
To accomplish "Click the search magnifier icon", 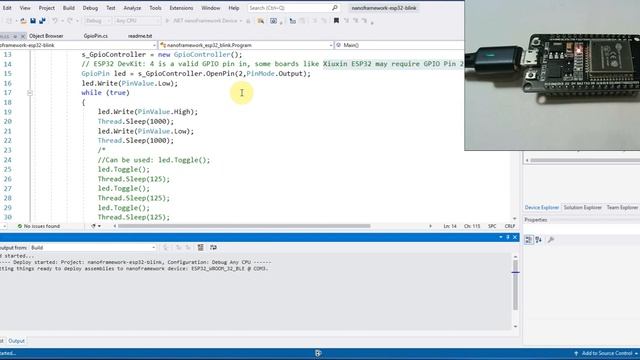I will (335, 8).
